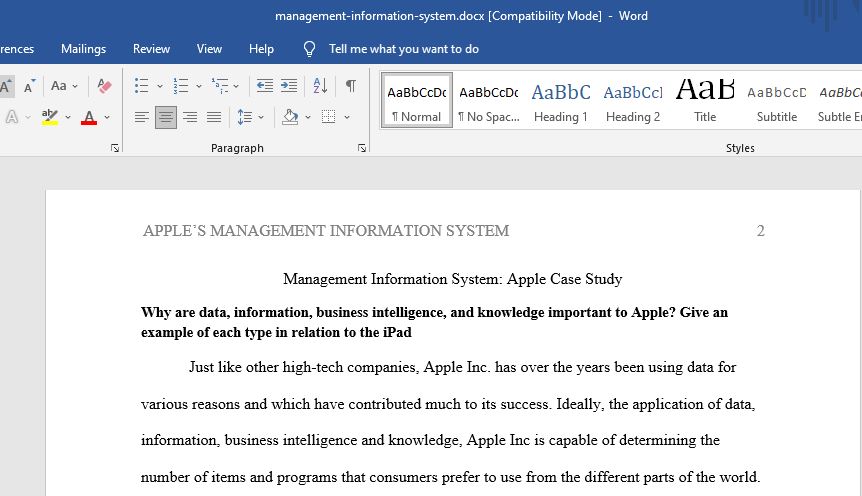Apply the No Spacing style
862x496 pixels.
coord(489,101)
